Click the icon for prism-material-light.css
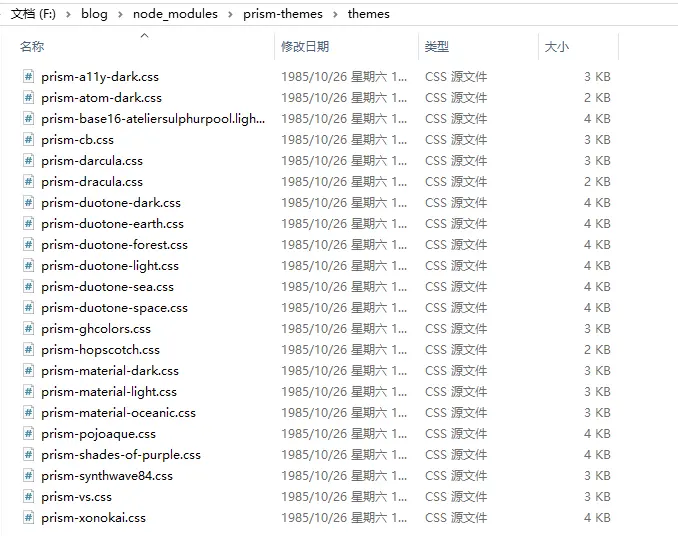Screen dimensions: 678x536 tap(28, 392)
